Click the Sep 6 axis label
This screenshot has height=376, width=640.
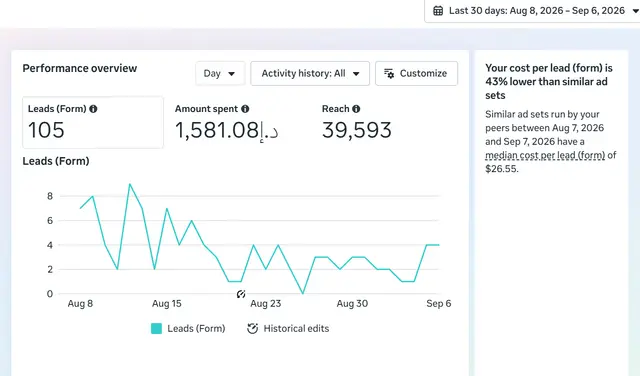point(439,304)
